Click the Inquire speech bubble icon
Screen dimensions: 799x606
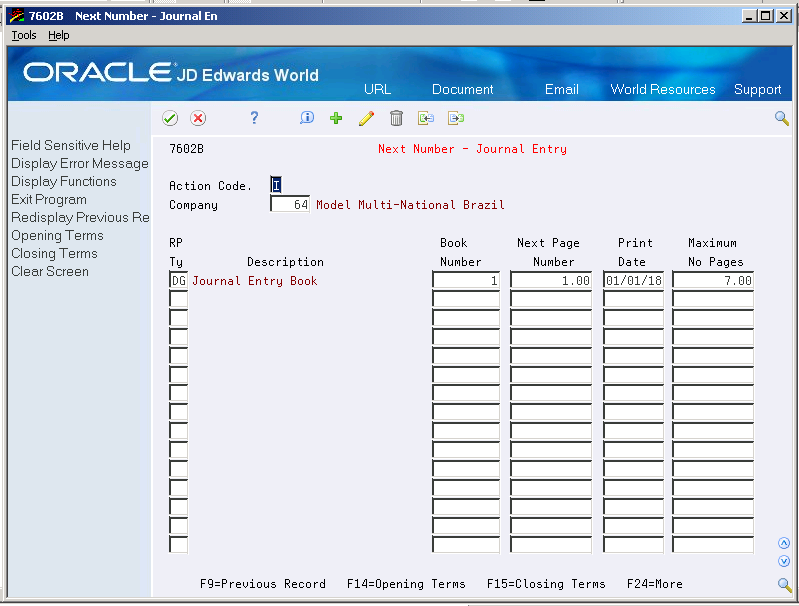pos(307,118)
